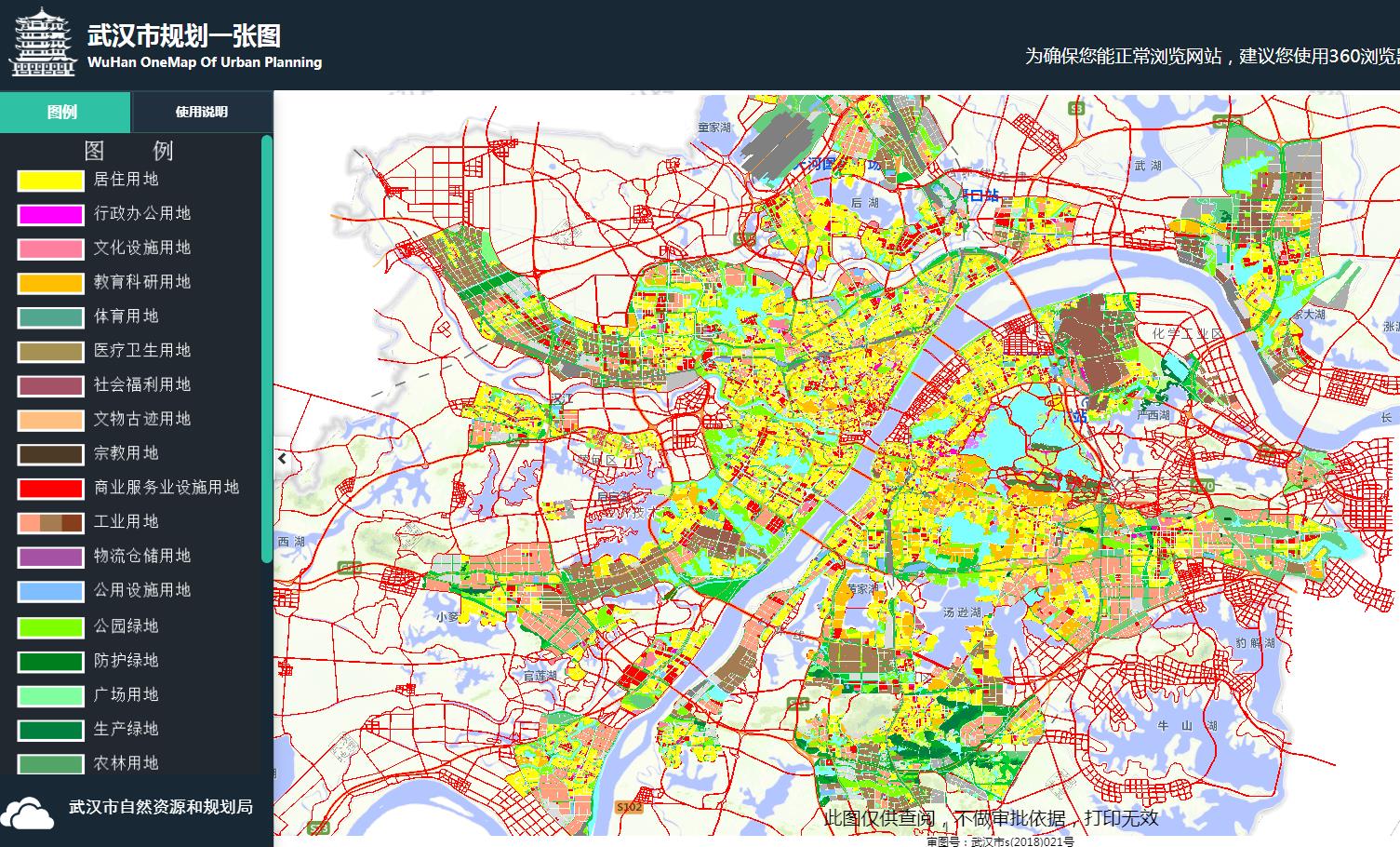The height and width of the screenshot is (847, 1400).
Task: Click the teal 体育用地 swatch
Action: 50,317
